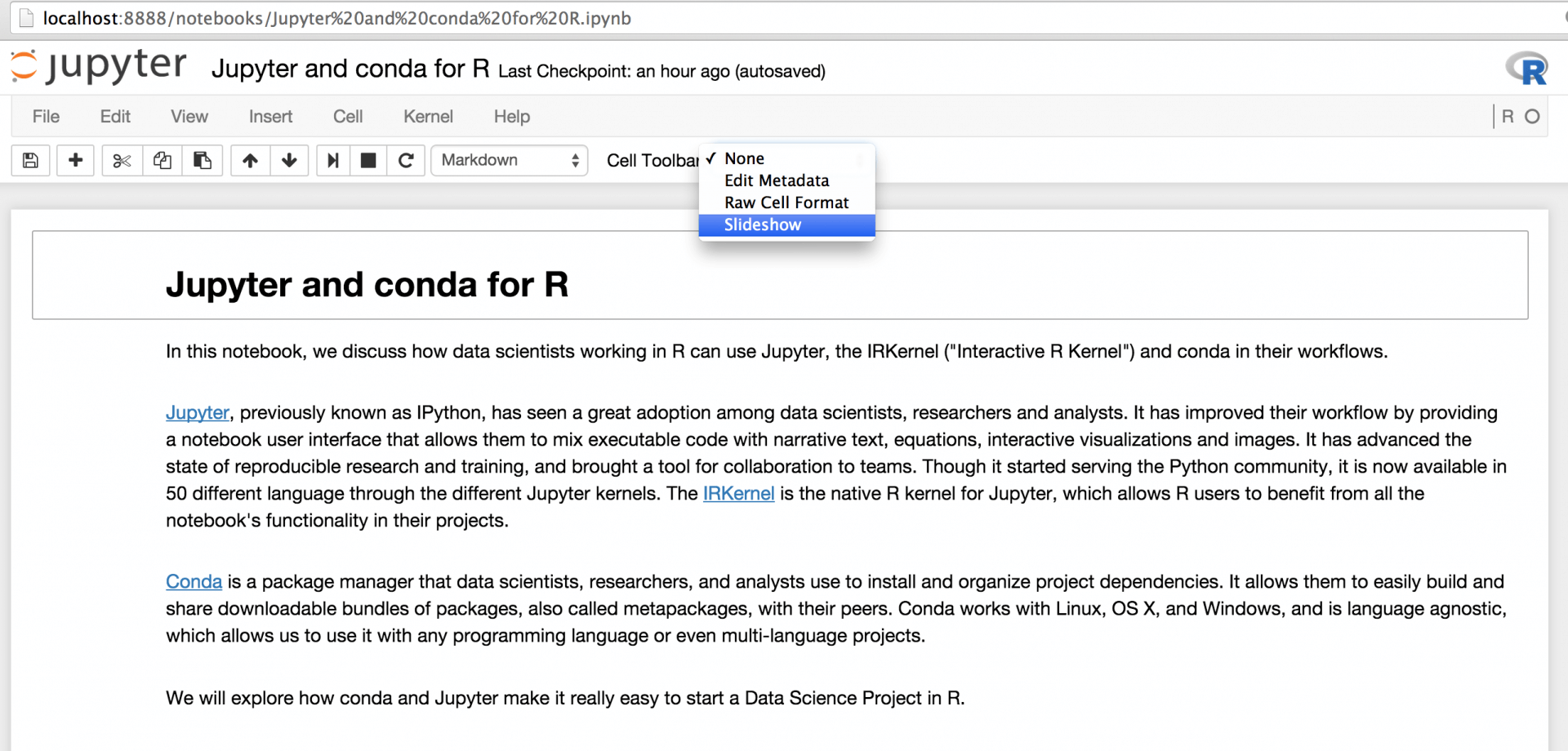The image size is (1568, 751).
Task: Open the Insert menu
Action: pos(270,117)
